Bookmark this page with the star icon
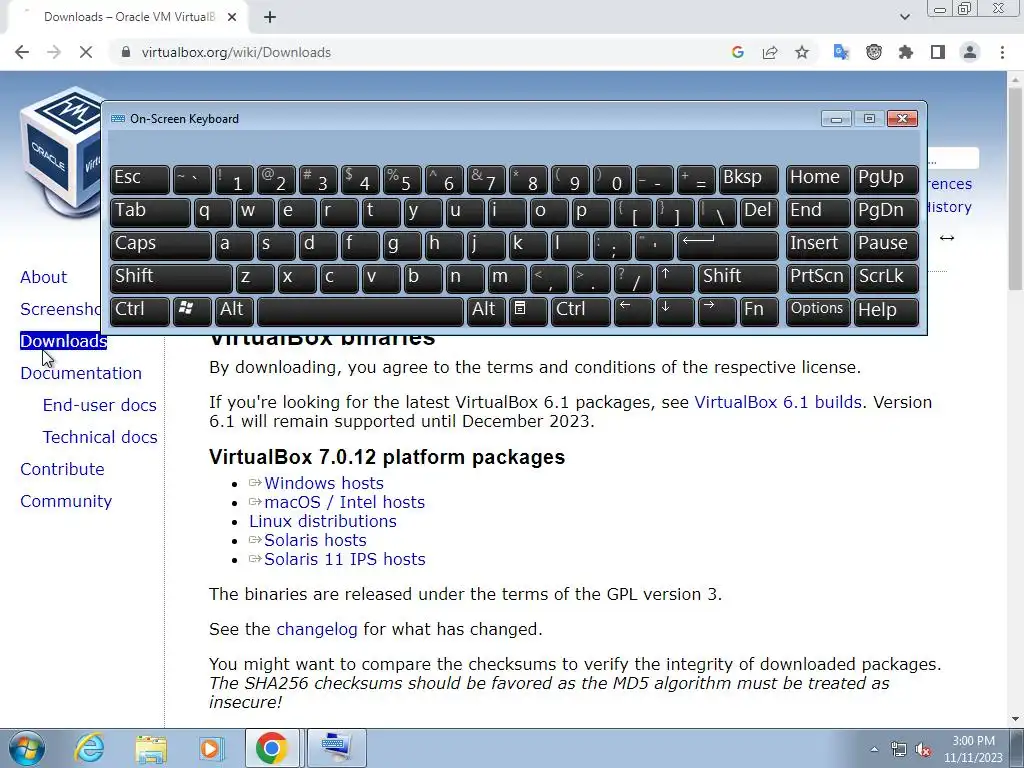The image size is (1024, 768). point(802,52)
